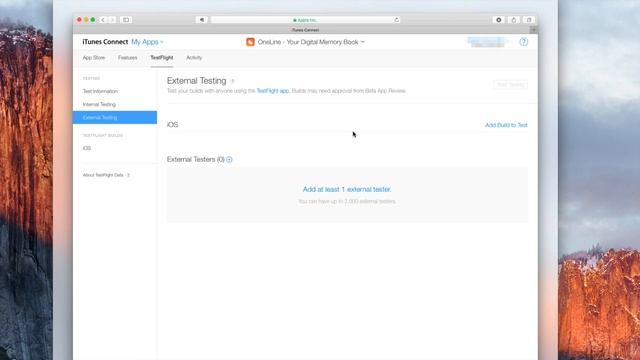The height and width of the screenshot is (360, 640).
Task: Focus the Safari address bar showing Apple Inc.
Action: [x=305, y=20]
